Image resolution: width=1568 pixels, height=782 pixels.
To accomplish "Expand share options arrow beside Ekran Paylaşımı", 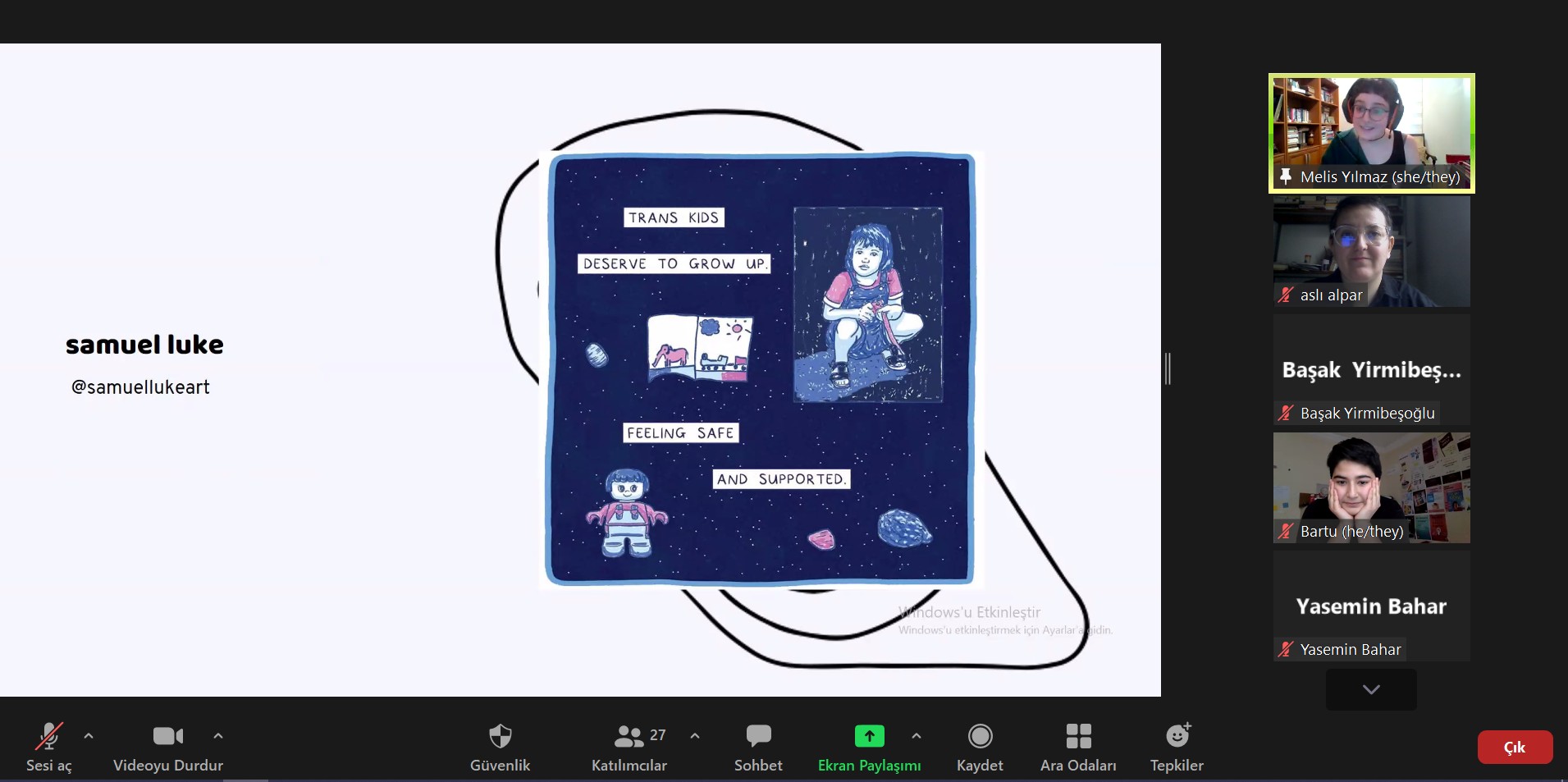I will 917,736.
